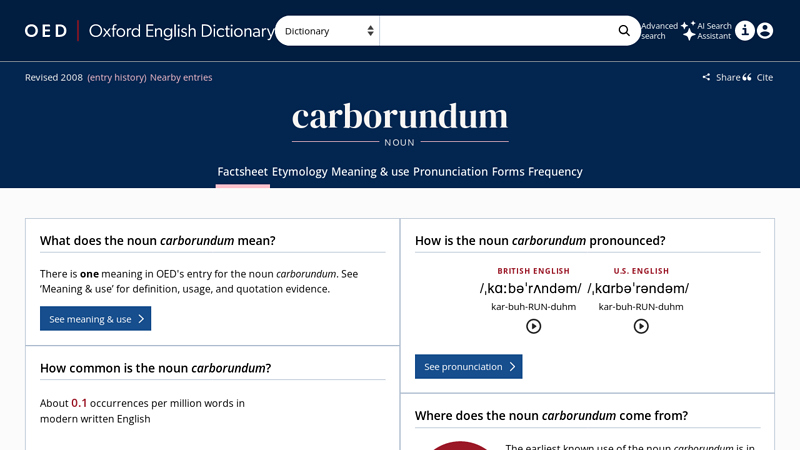The image size is (800, 450).
Task: Open Nearby entries
Action: pyautogui.click(x=181, y=77)
